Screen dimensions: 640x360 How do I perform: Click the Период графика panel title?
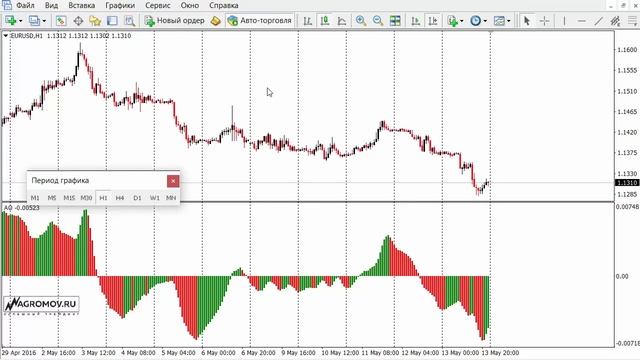pyautogui.click(x=60, y=180)
